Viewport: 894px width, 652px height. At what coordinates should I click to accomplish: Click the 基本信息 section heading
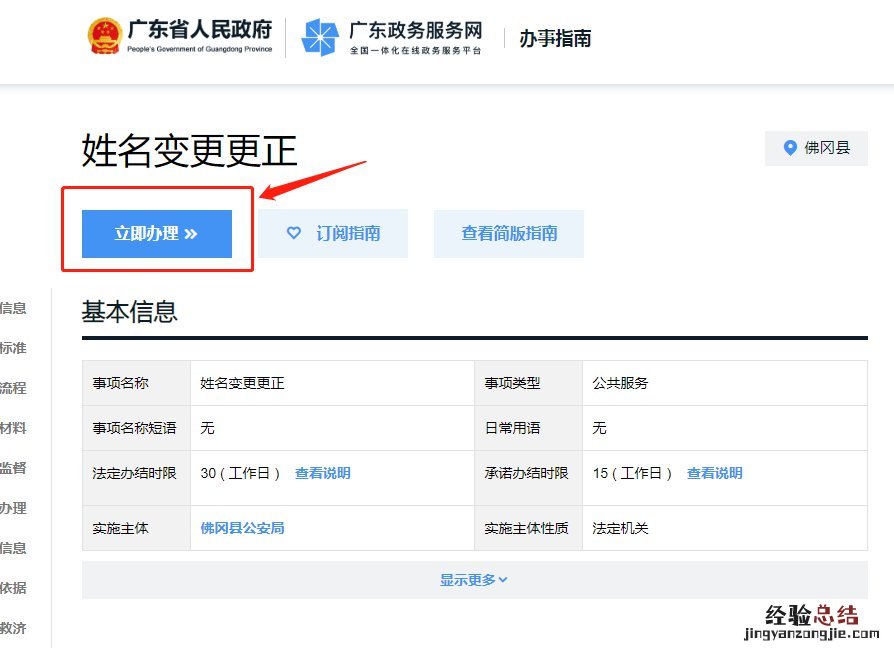coord(129,312)
